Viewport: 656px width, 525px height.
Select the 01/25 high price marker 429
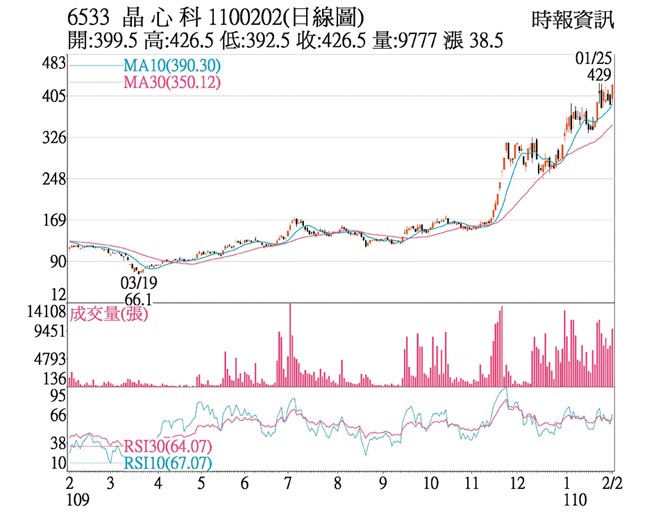point(600,75)
